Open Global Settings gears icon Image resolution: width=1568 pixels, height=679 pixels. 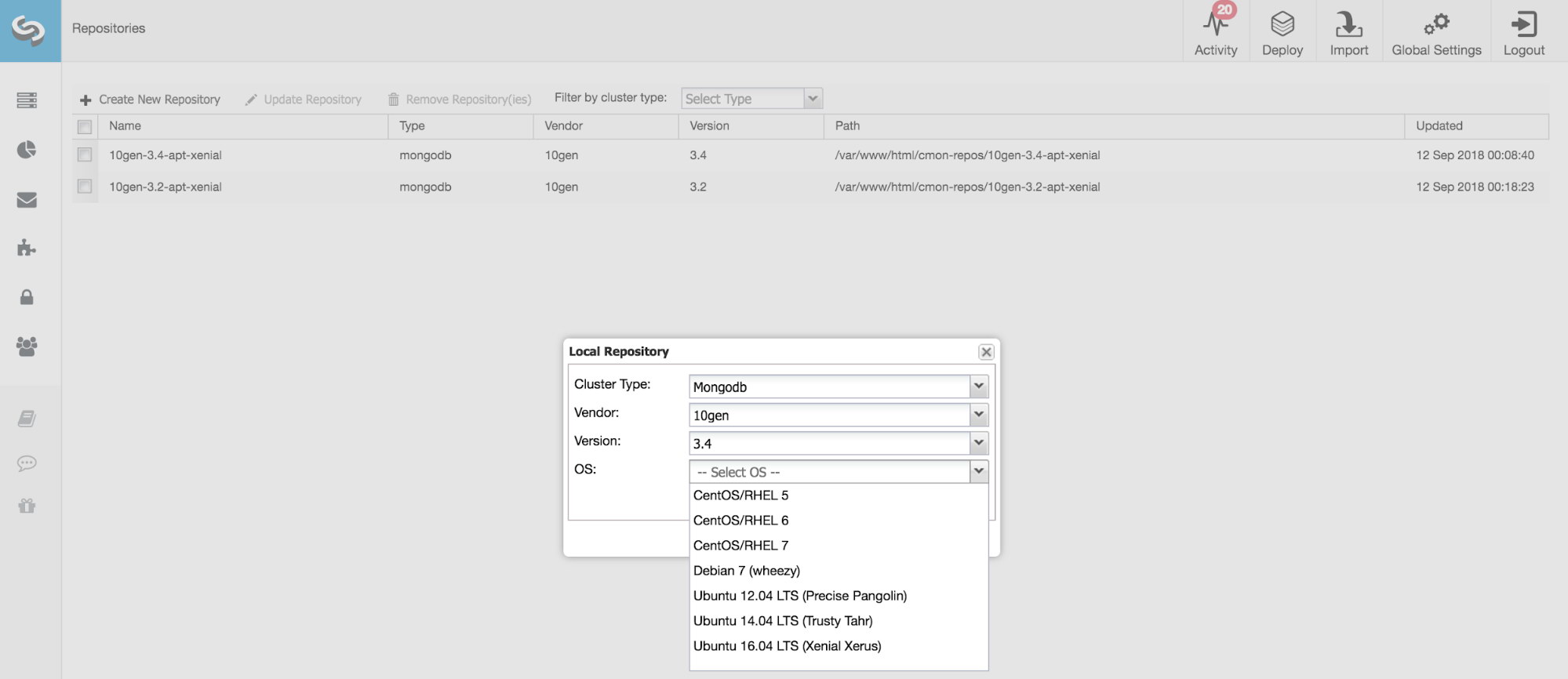coord(1436,24)
